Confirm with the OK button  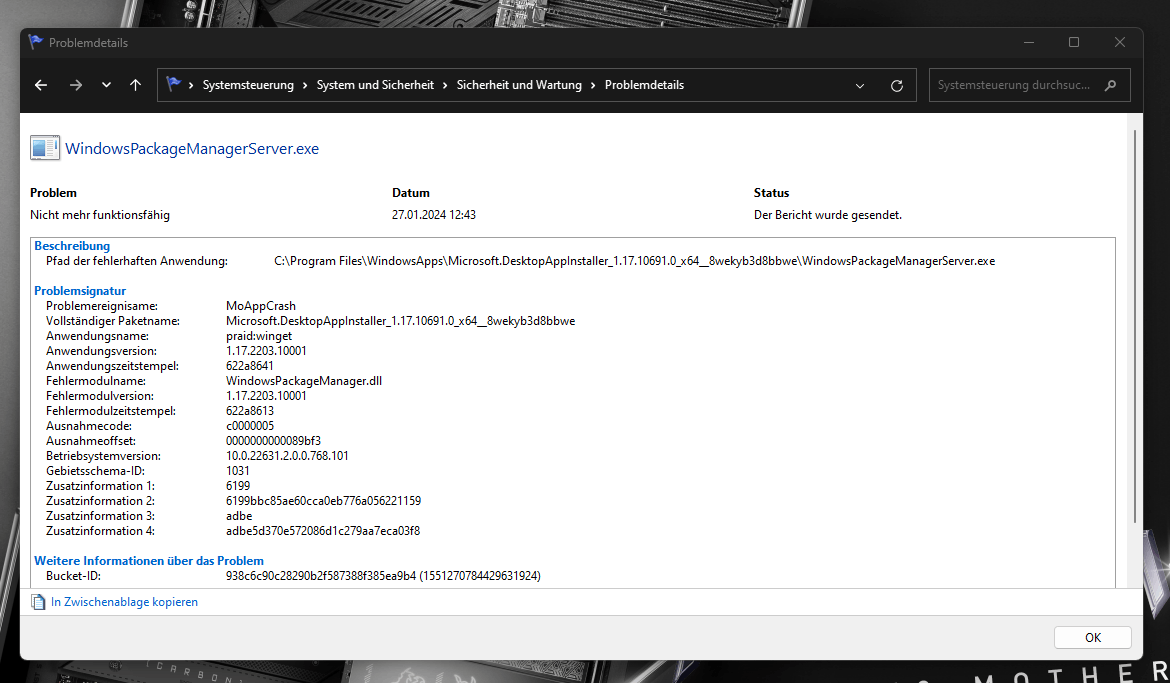[1092, 637]
